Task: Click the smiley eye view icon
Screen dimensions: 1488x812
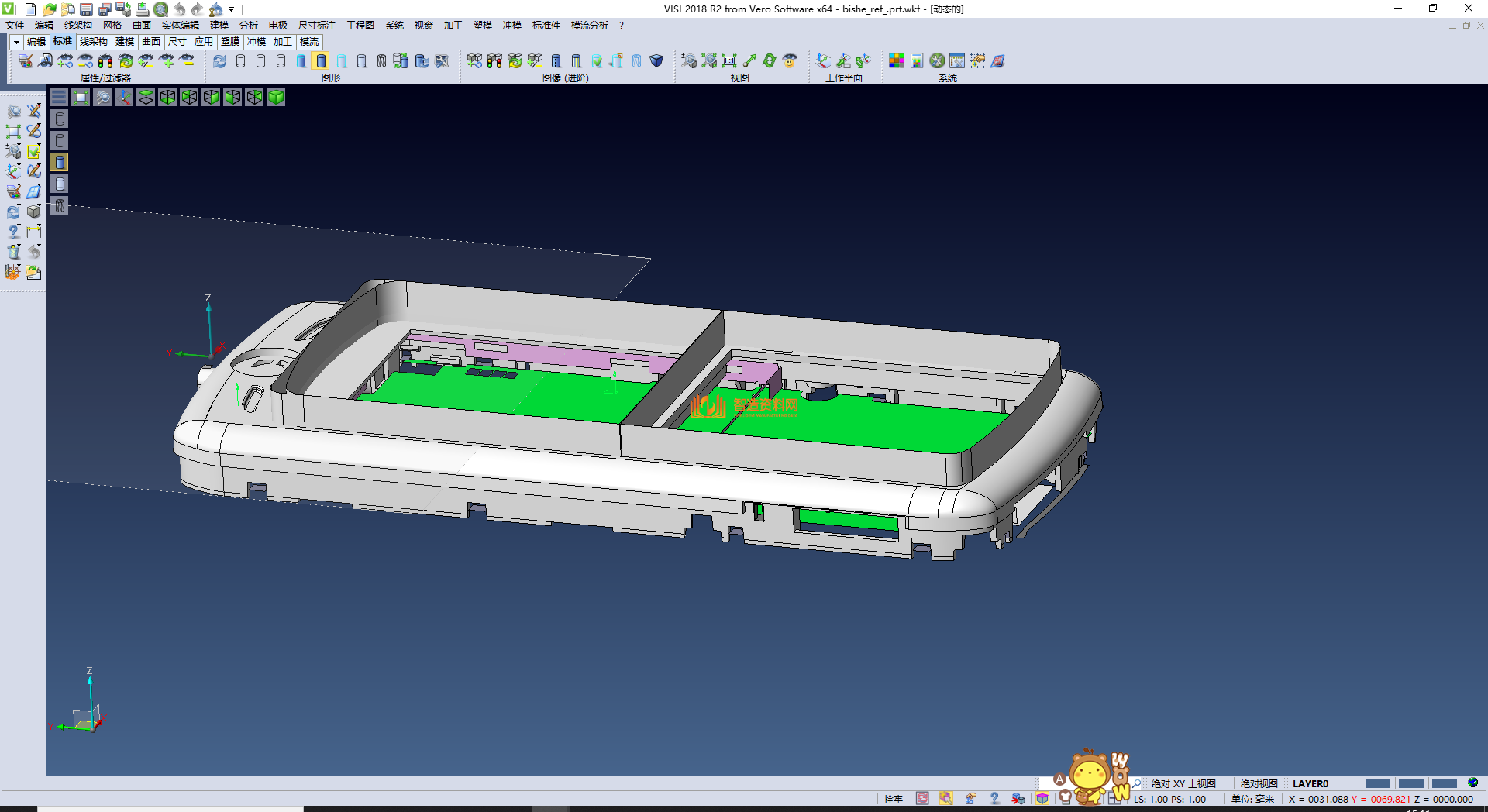Action: point(790,61)
